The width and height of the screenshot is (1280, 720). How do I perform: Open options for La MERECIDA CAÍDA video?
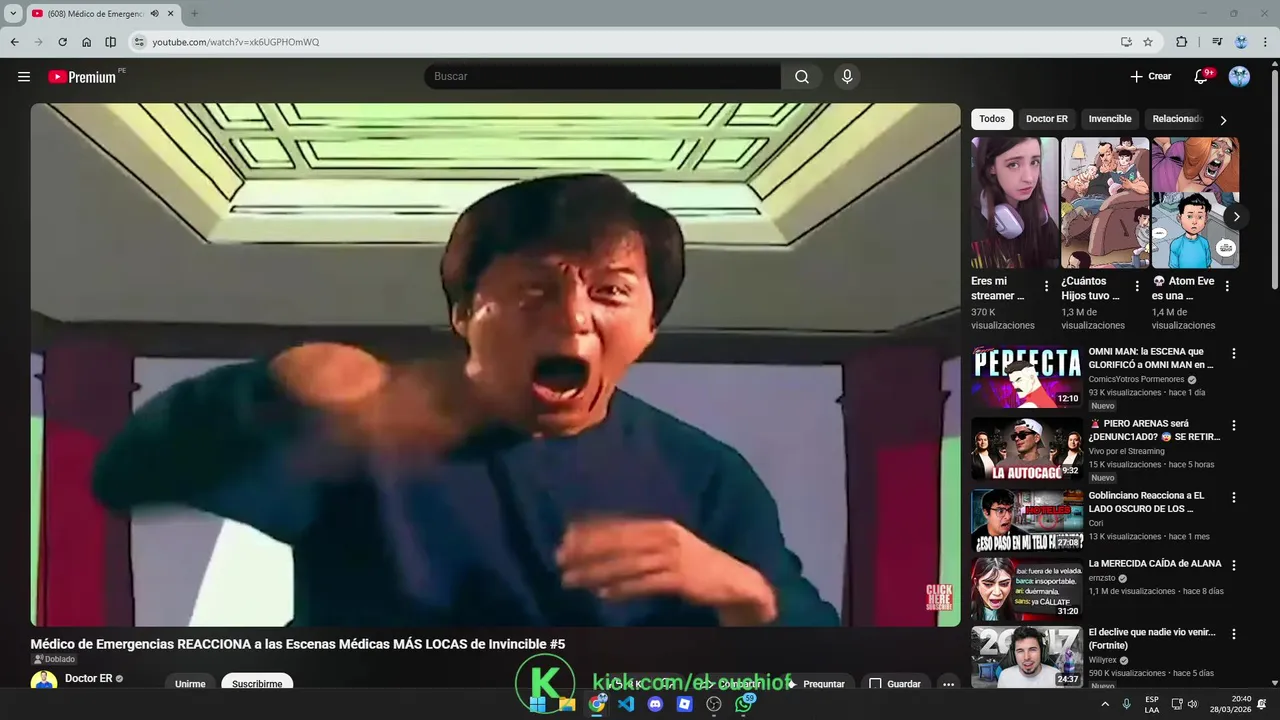click(x=1233, y=565)
